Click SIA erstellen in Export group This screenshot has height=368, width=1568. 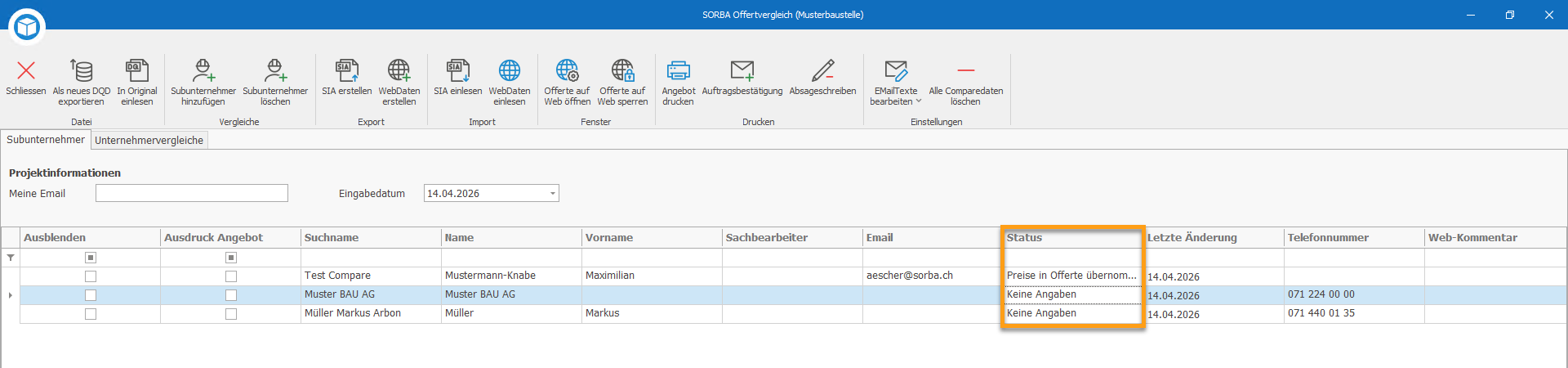tap(346, 79)
